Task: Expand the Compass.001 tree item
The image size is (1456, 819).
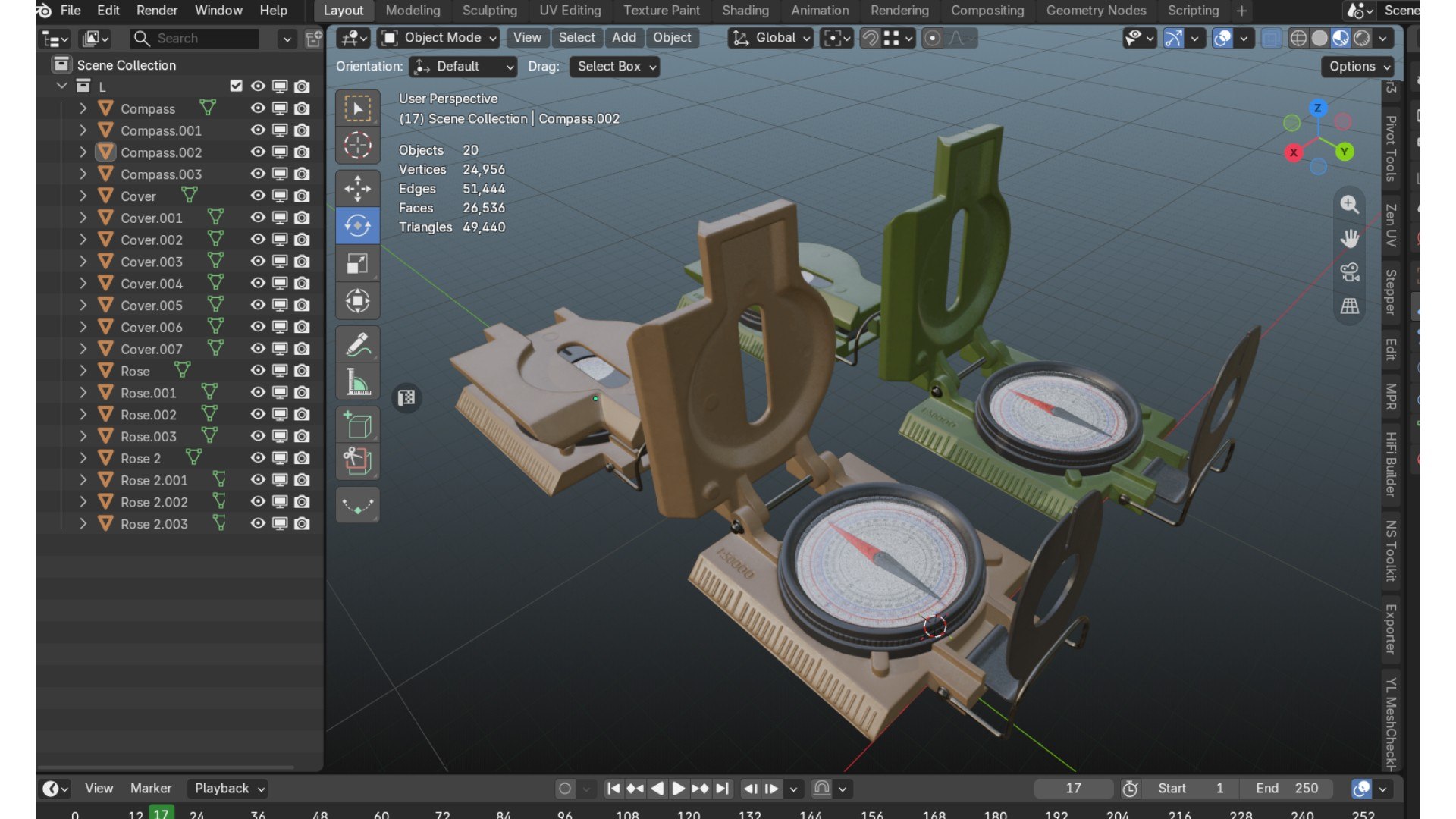Action: coord(83,130)
